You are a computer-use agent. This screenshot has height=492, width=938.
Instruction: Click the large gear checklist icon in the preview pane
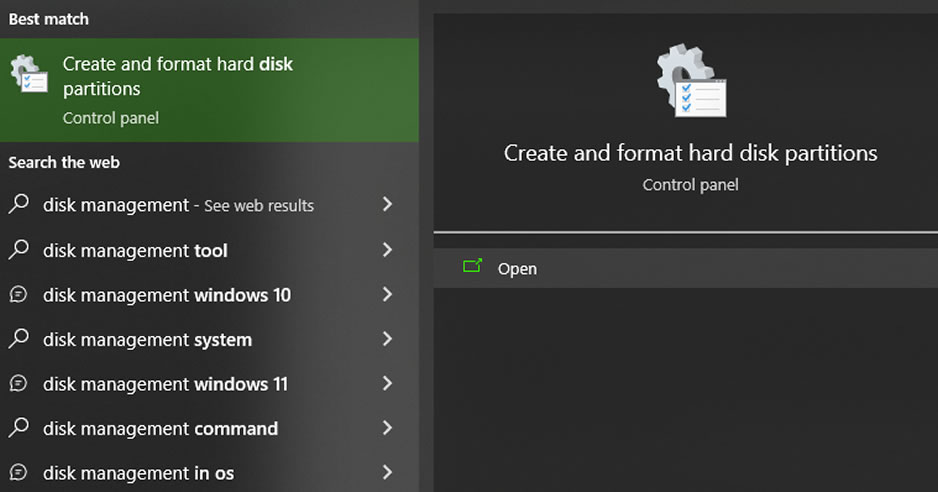coord(691,80)
